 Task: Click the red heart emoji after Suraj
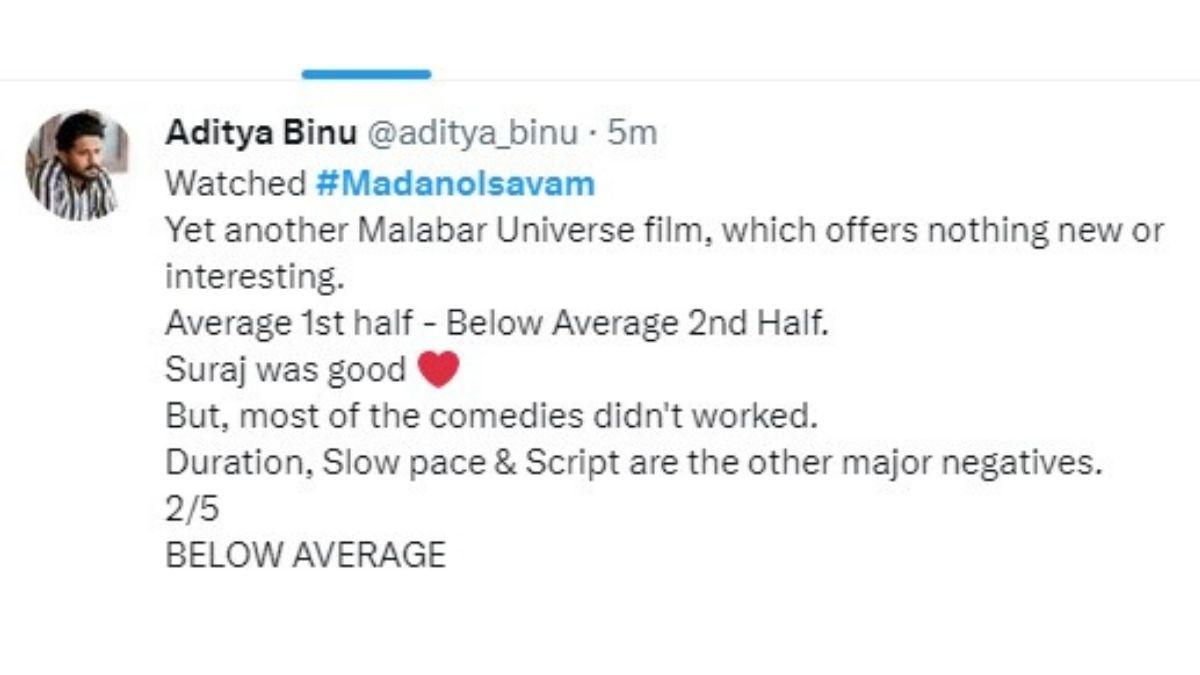436,371
